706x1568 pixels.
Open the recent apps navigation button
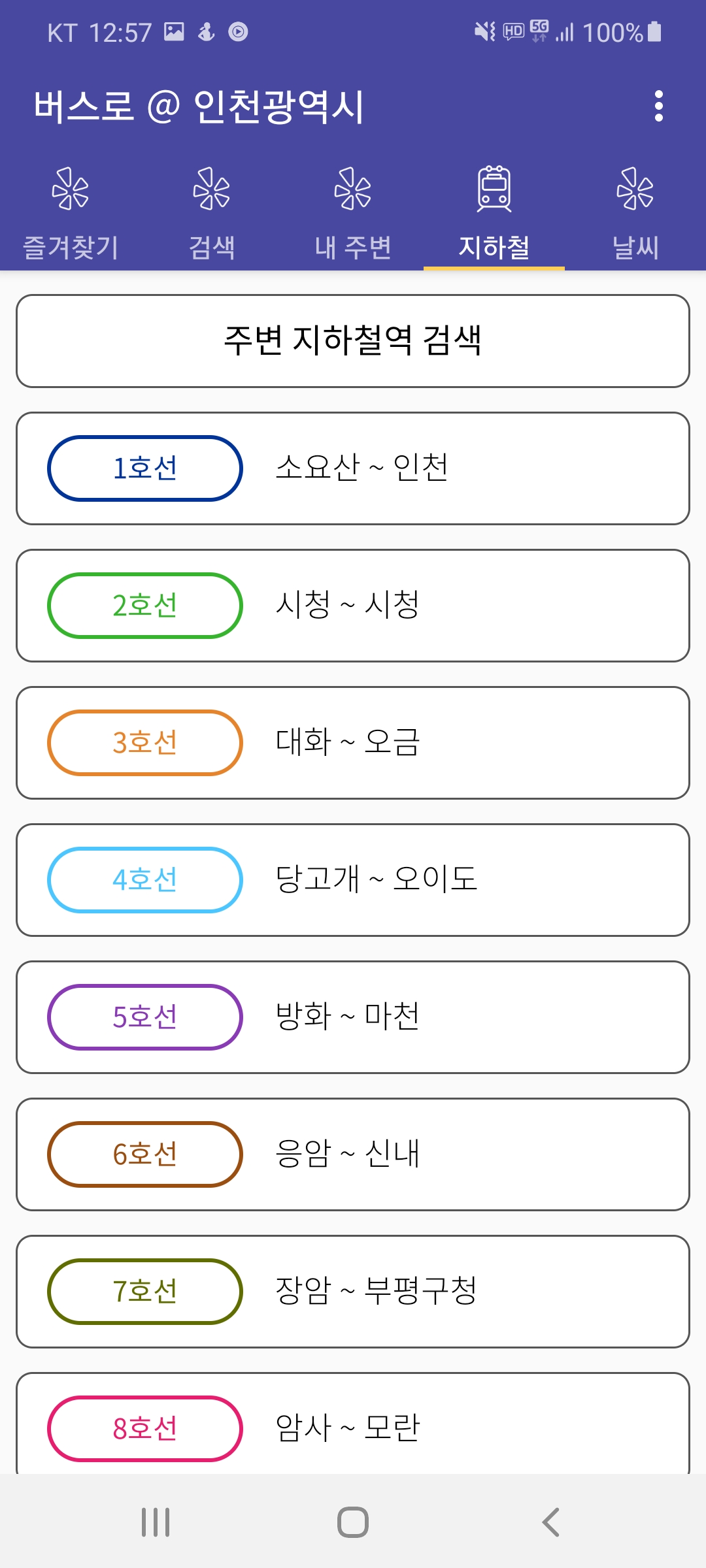tap(156, 1522)
